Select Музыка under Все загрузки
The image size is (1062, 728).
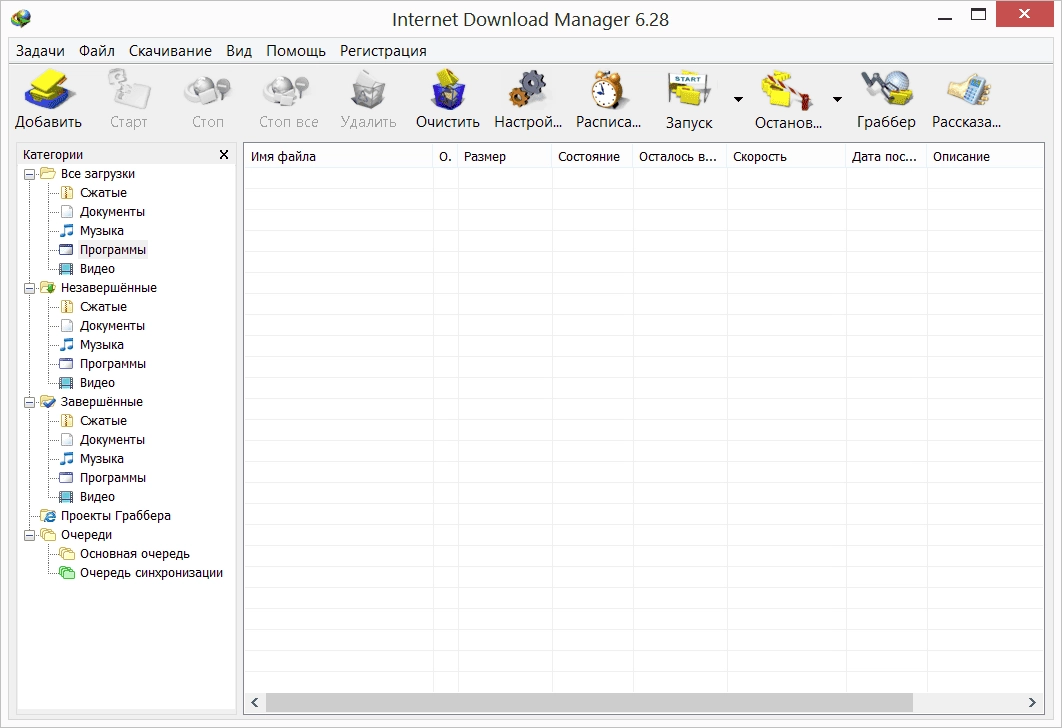click(102, 231)
